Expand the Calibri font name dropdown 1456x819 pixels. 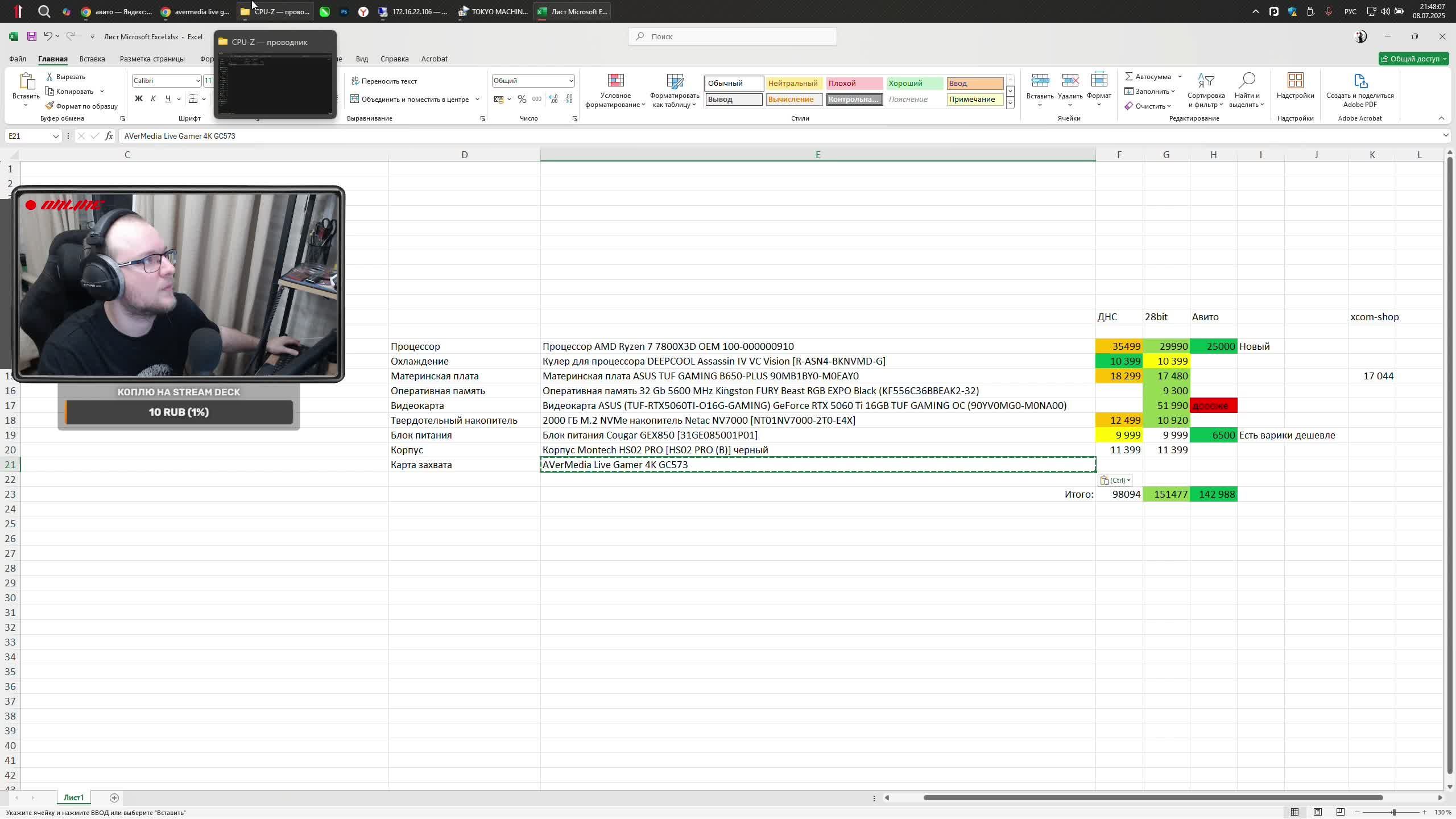(197, 81)
